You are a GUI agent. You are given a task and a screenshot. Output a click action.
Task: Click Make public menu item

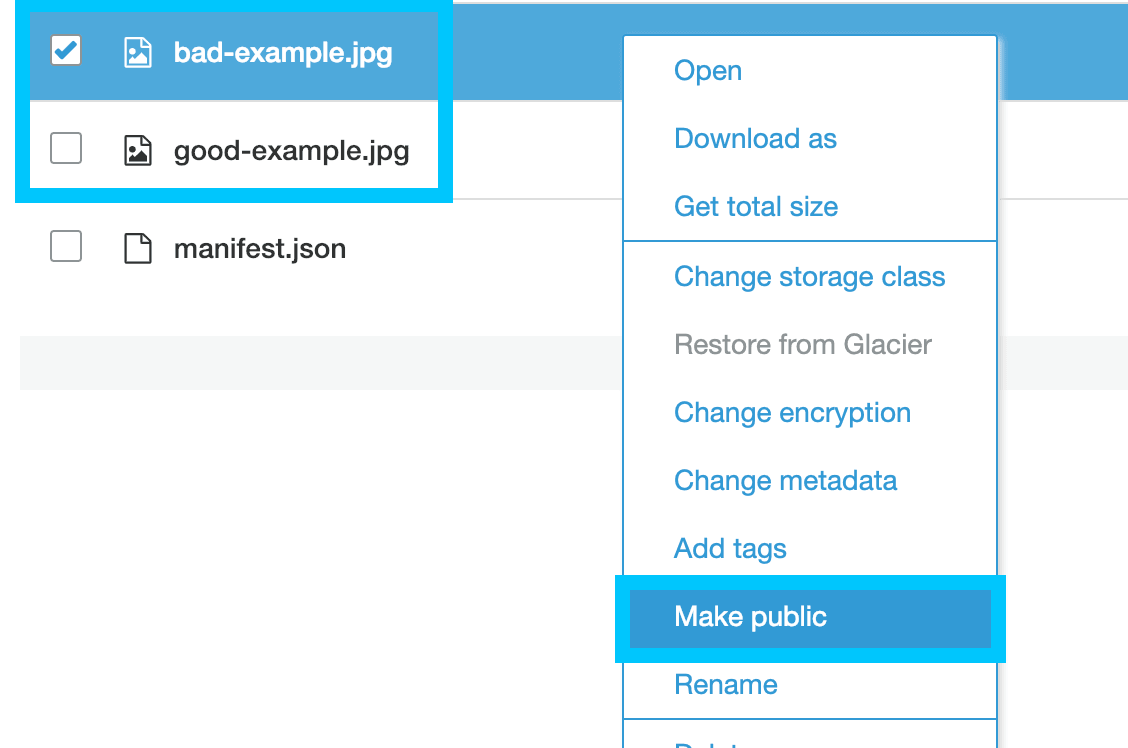coord(750,617)
